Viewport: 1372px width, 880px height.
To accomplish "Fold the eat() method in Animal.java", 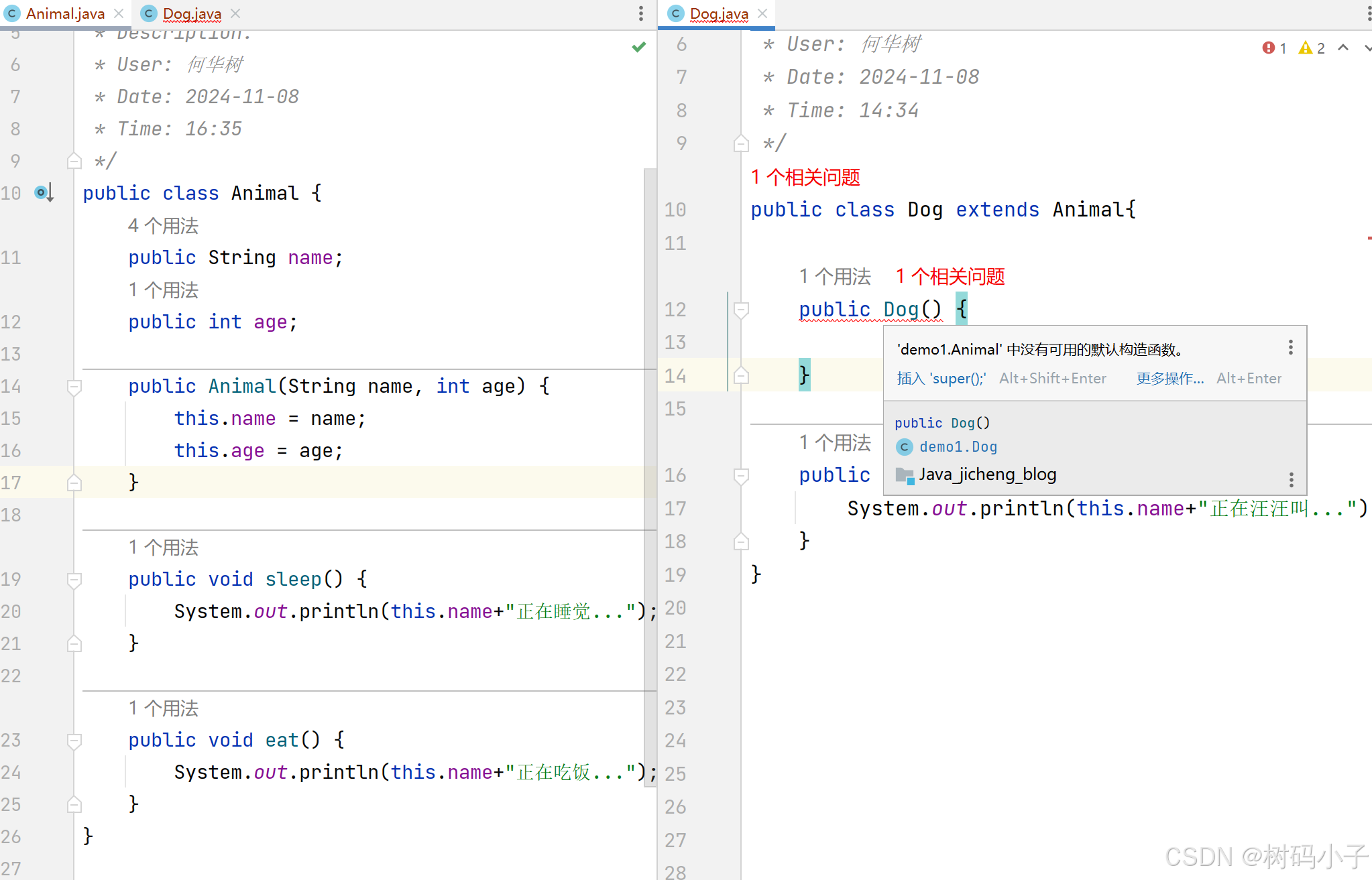I will point(74,741).
